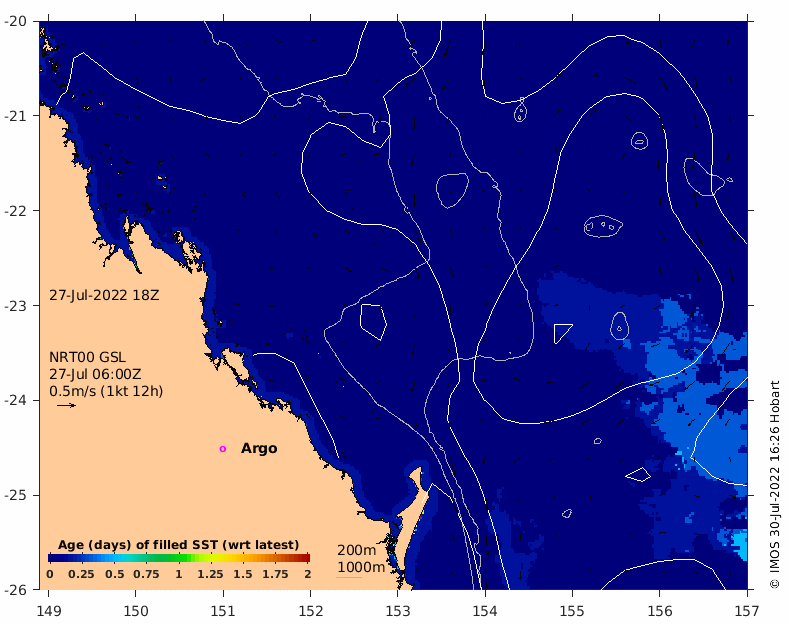Click the '-22' latitude axis label
789x624 pixels.
pyautogui.click(x=16, y=210)
